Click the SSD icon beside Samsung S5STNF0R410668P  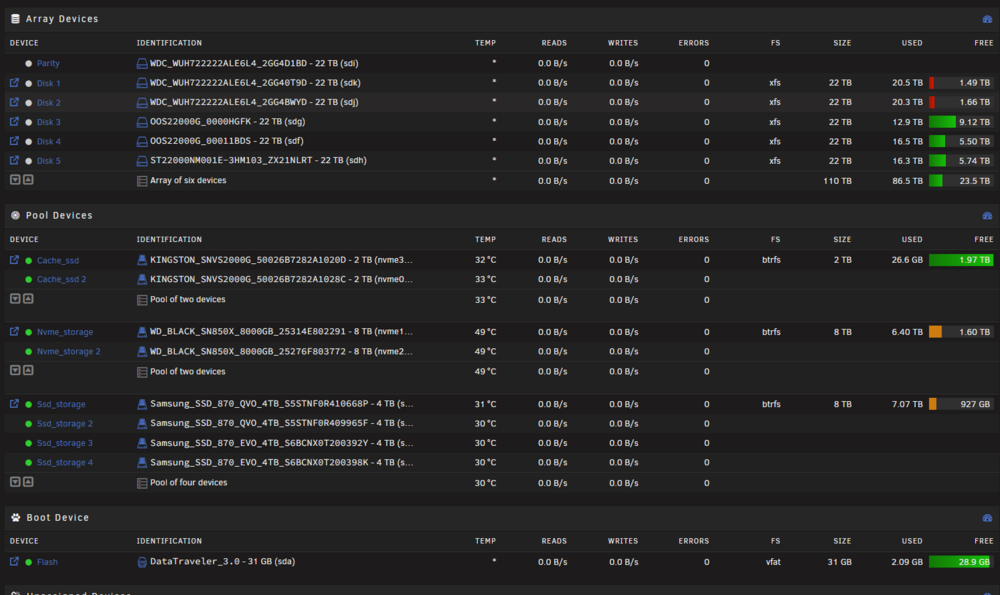click(142, 404)
